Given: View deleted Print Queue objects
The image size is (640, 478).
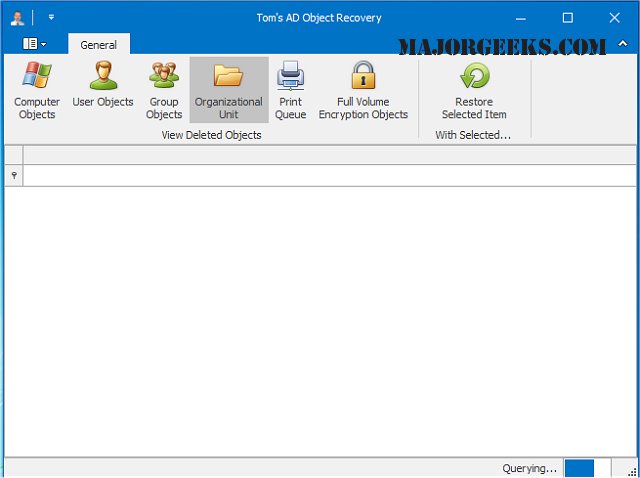Looking at the screenshot, I should coord(290,90).
